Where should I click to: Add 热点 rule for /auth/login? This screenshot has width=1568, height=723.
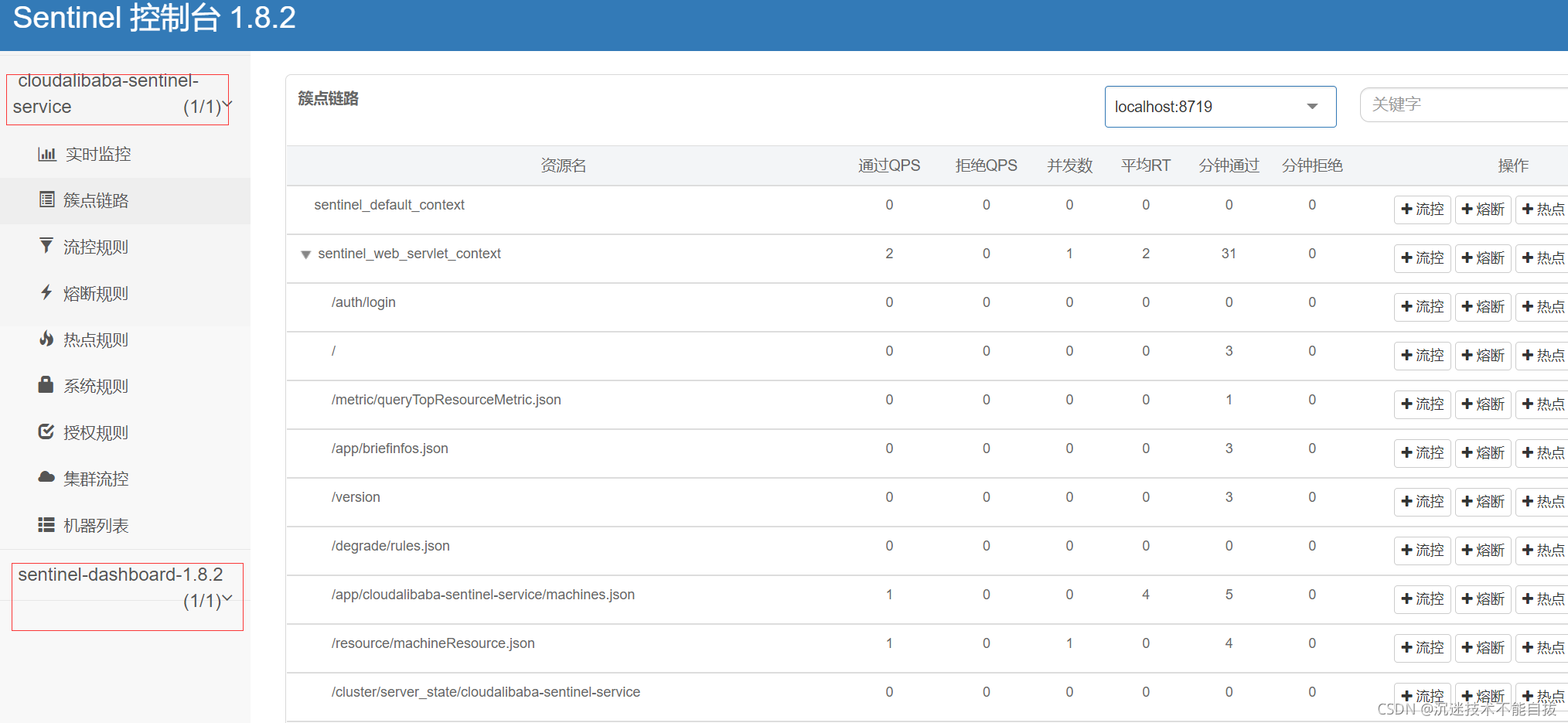(1542, 307)
